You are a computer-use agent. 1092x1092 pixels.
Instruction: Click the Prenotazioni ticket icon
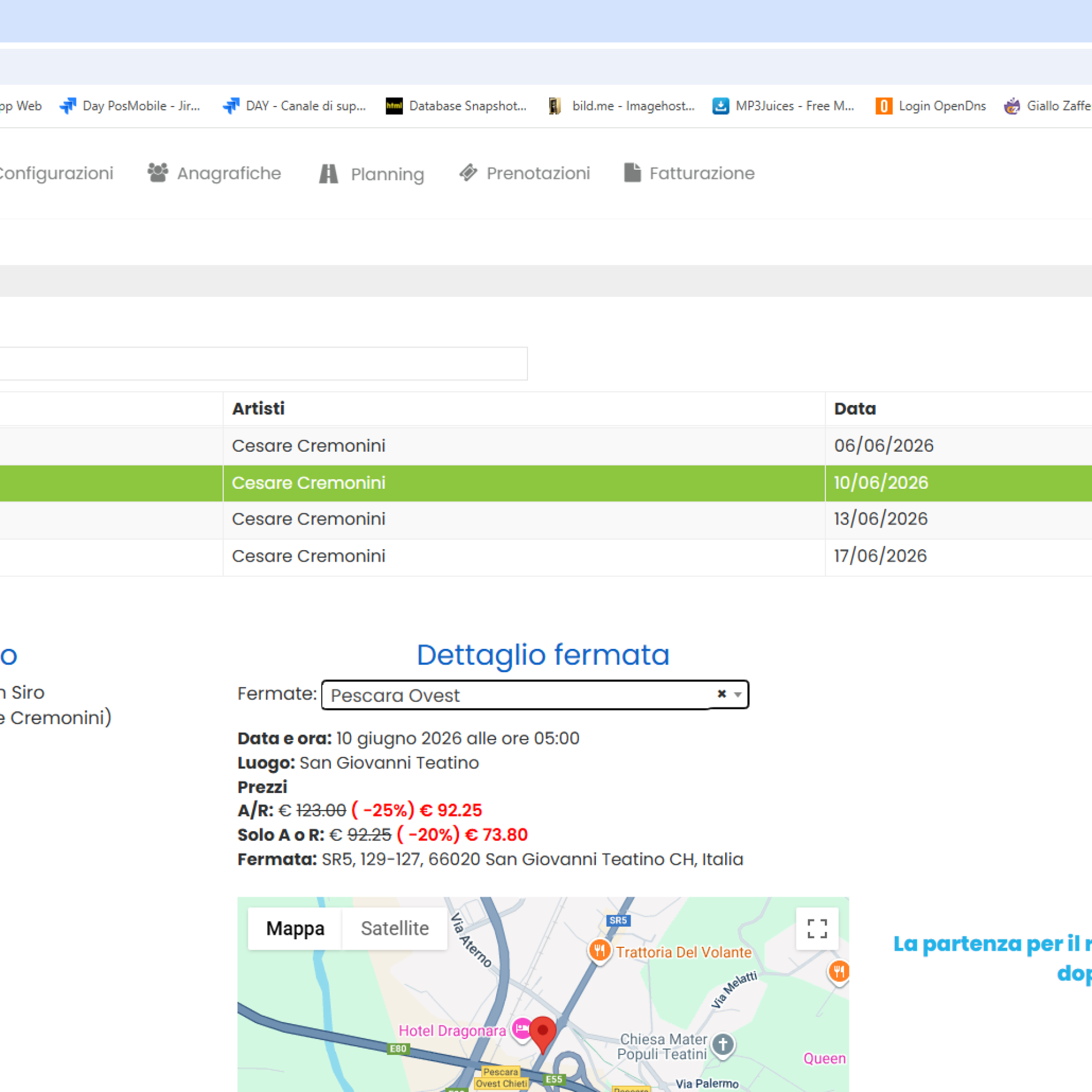point(468,173)
